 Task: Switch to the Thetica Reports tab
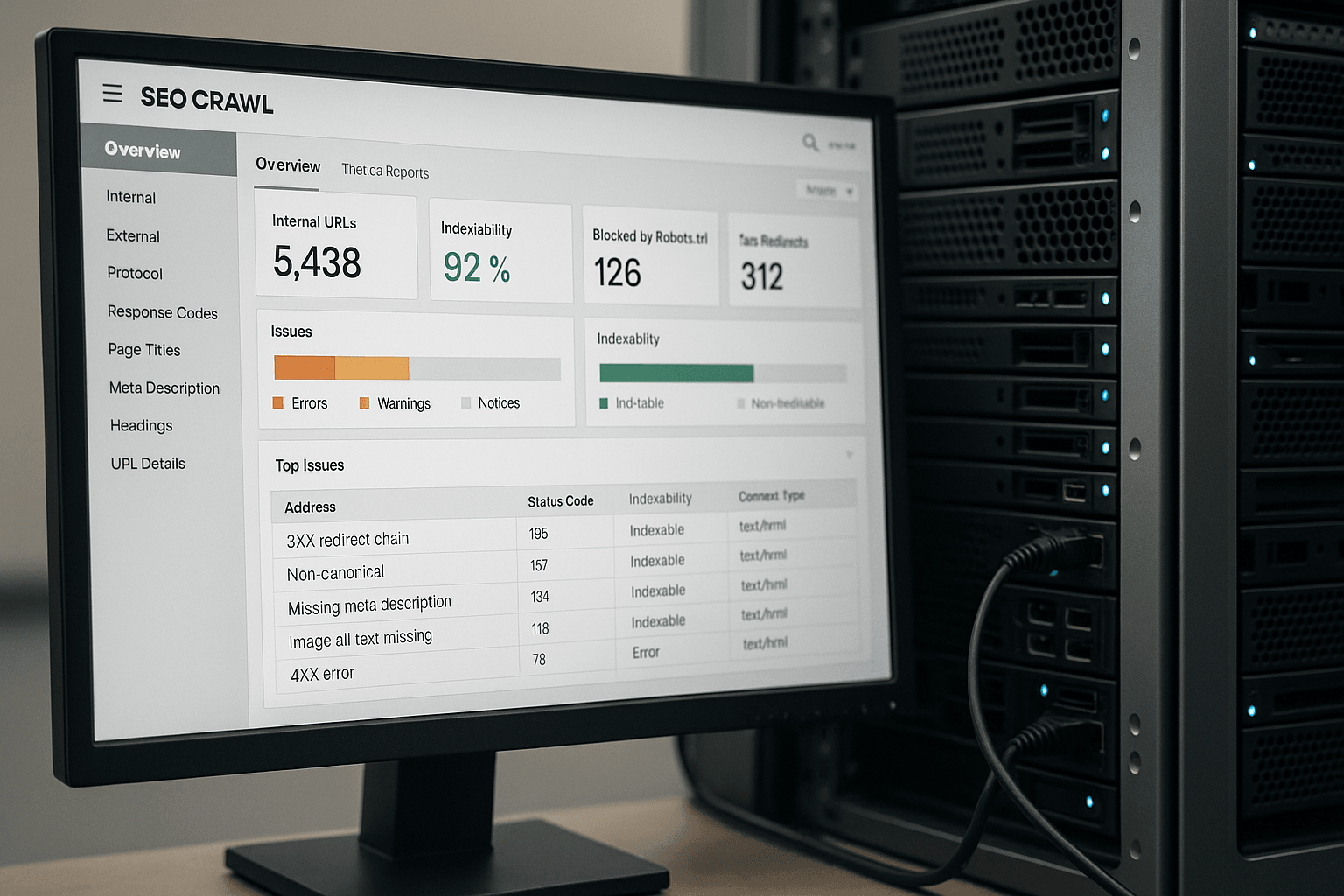coord(385,171)
